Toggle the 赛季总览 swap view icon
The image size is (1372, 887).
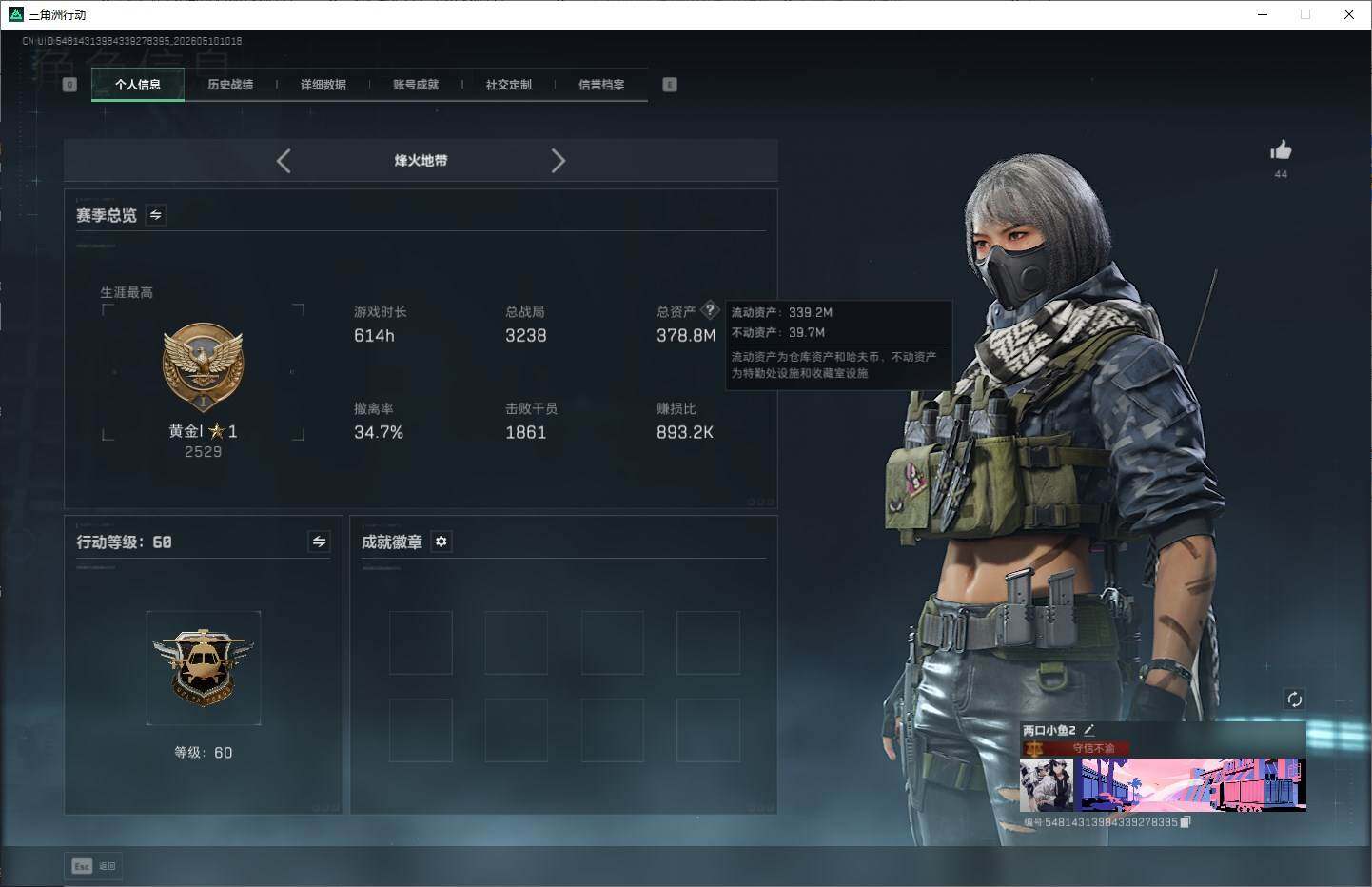(156, 215)
